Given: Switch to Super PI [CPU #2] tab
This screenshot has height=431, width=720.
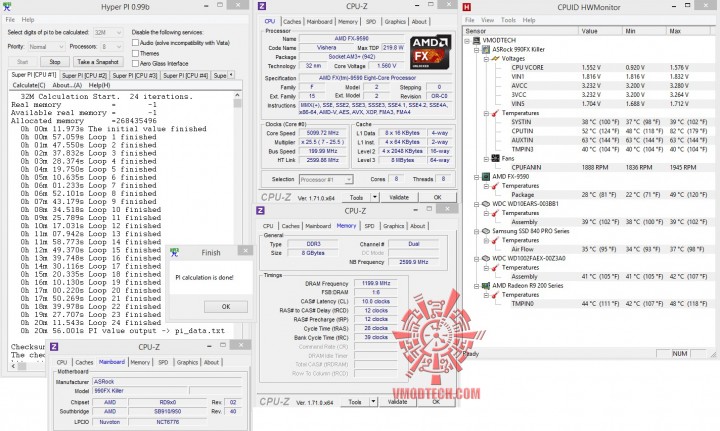Looking at the screenshot, I should (84, 75).
